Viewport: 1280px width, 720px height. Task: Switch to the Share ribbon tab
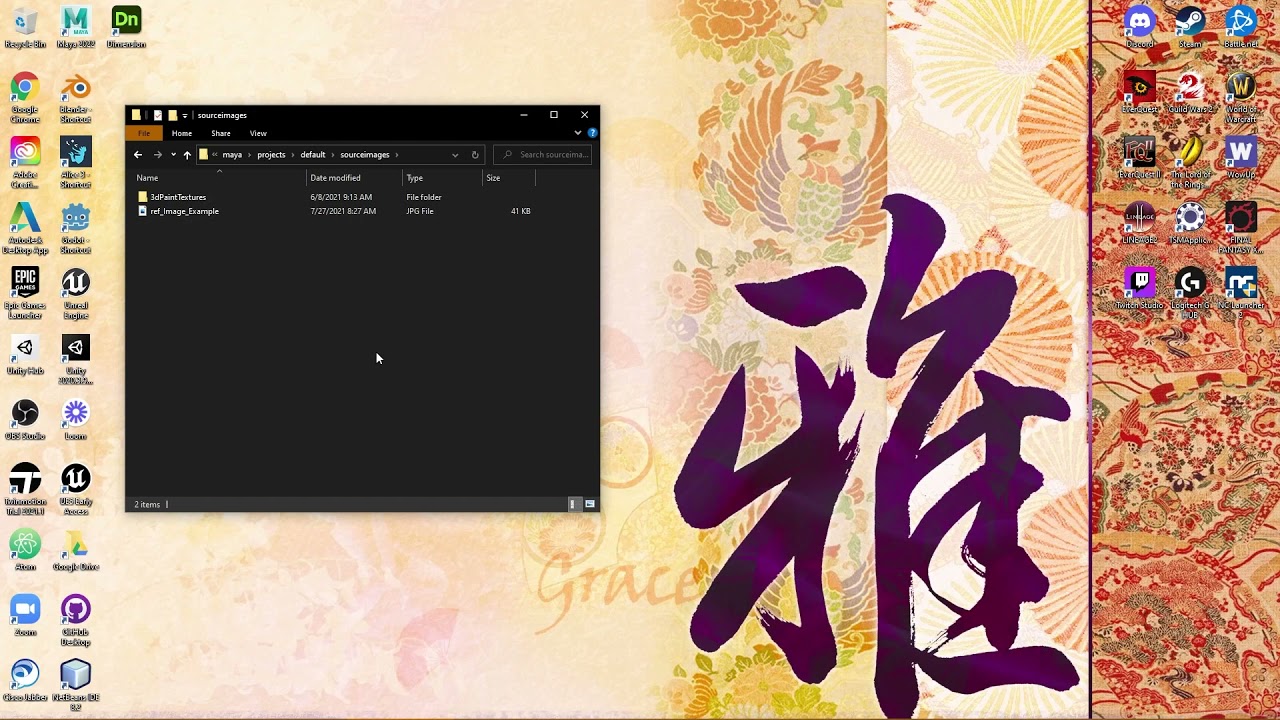pyautogui.click(x=221, y=133)
